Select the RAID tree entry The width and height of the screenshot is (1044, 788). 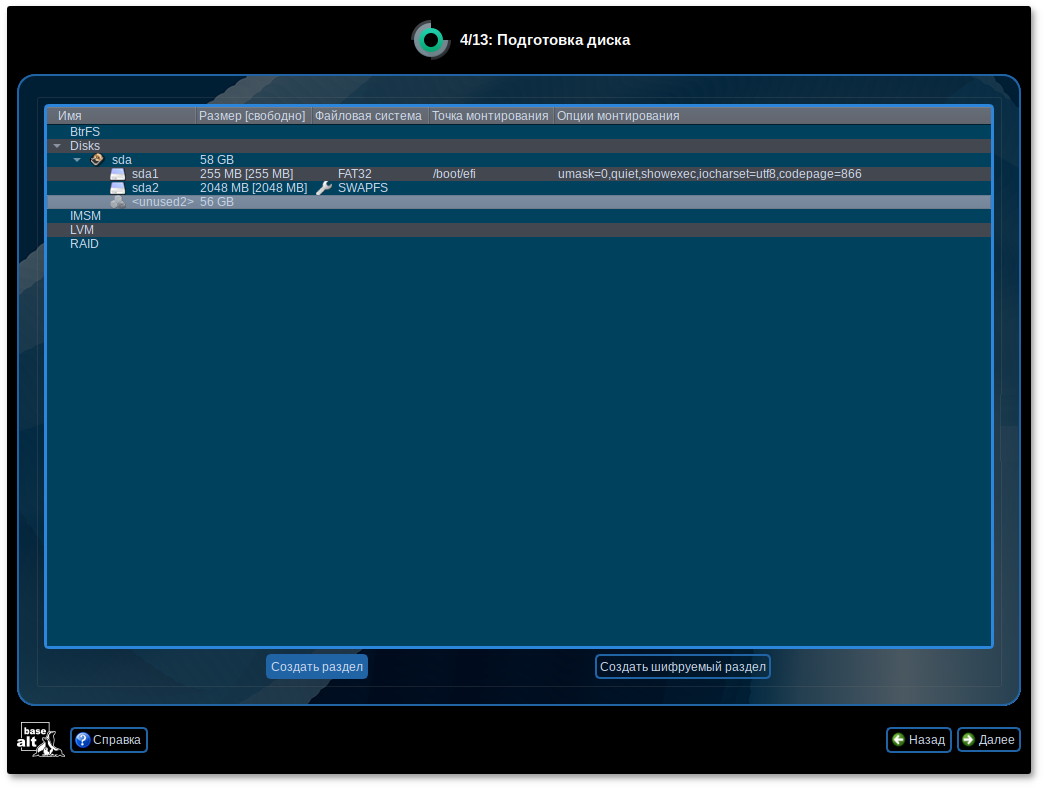84,244
